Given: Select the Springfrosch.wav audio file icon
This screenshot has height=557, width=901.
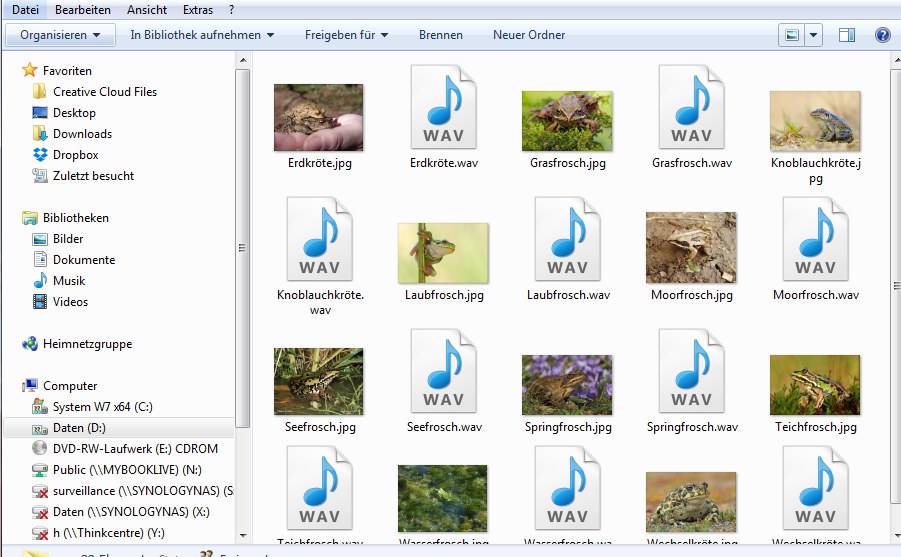Looking at the screenshot, I should 691,371.
